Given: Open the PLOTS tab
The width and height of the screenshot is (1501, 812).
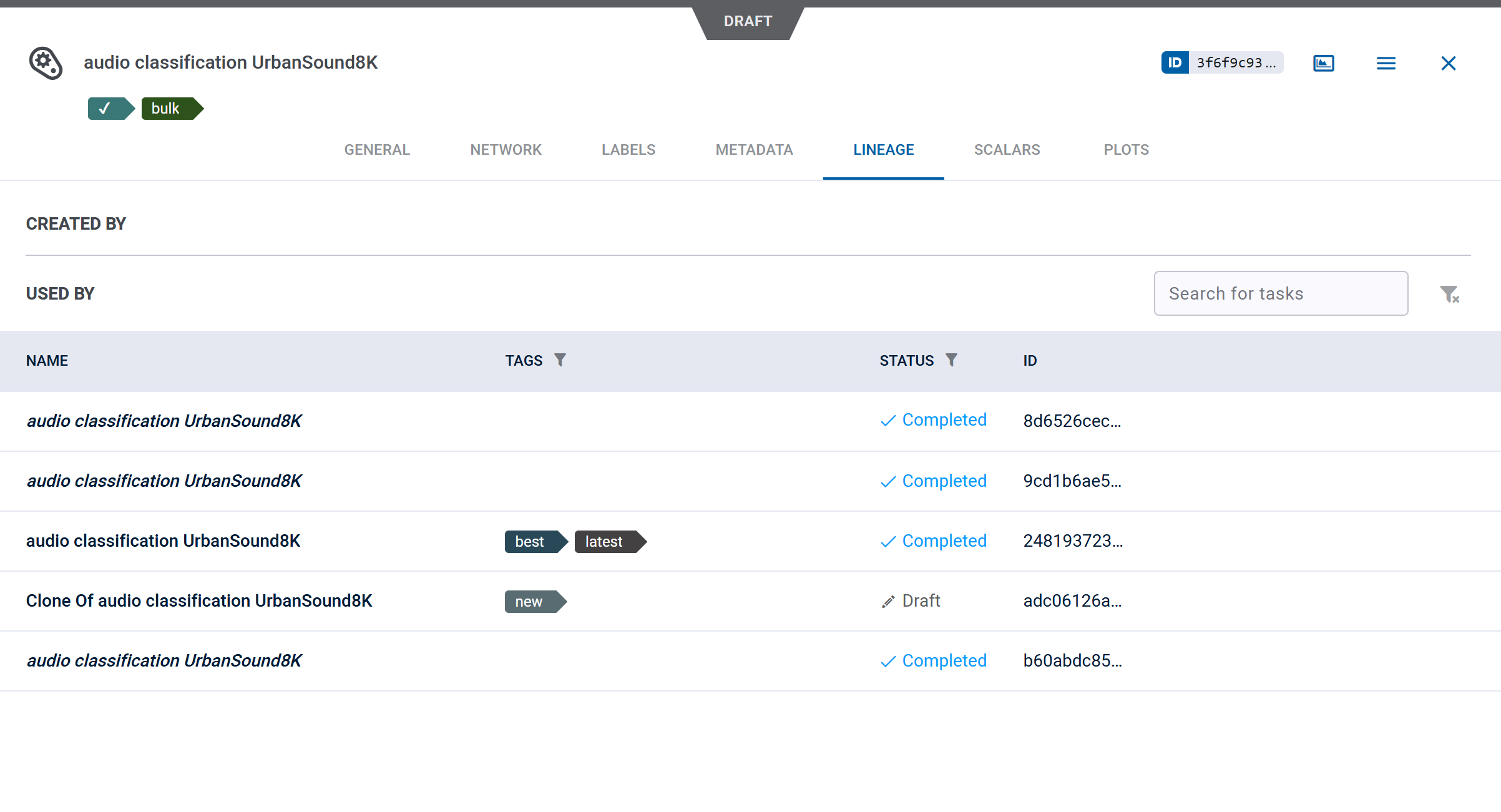Looking at the screenshot, I should [x=1126, y=150].
